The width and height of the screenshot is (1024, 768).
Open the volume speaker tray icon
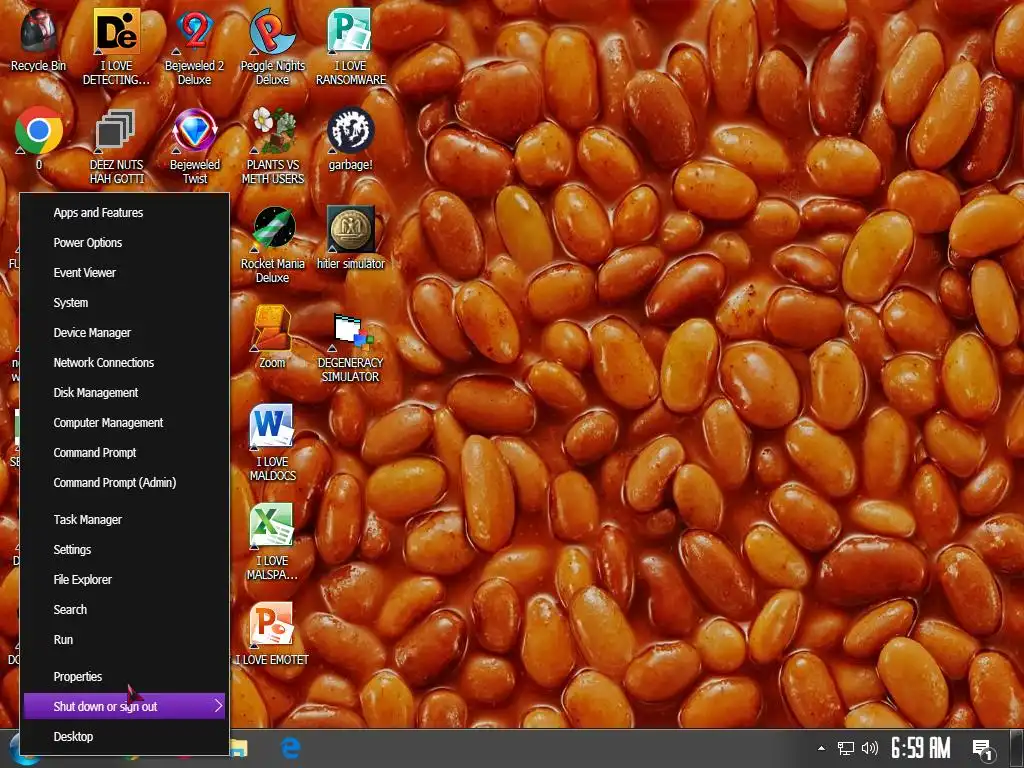click(x=870, y=748)
